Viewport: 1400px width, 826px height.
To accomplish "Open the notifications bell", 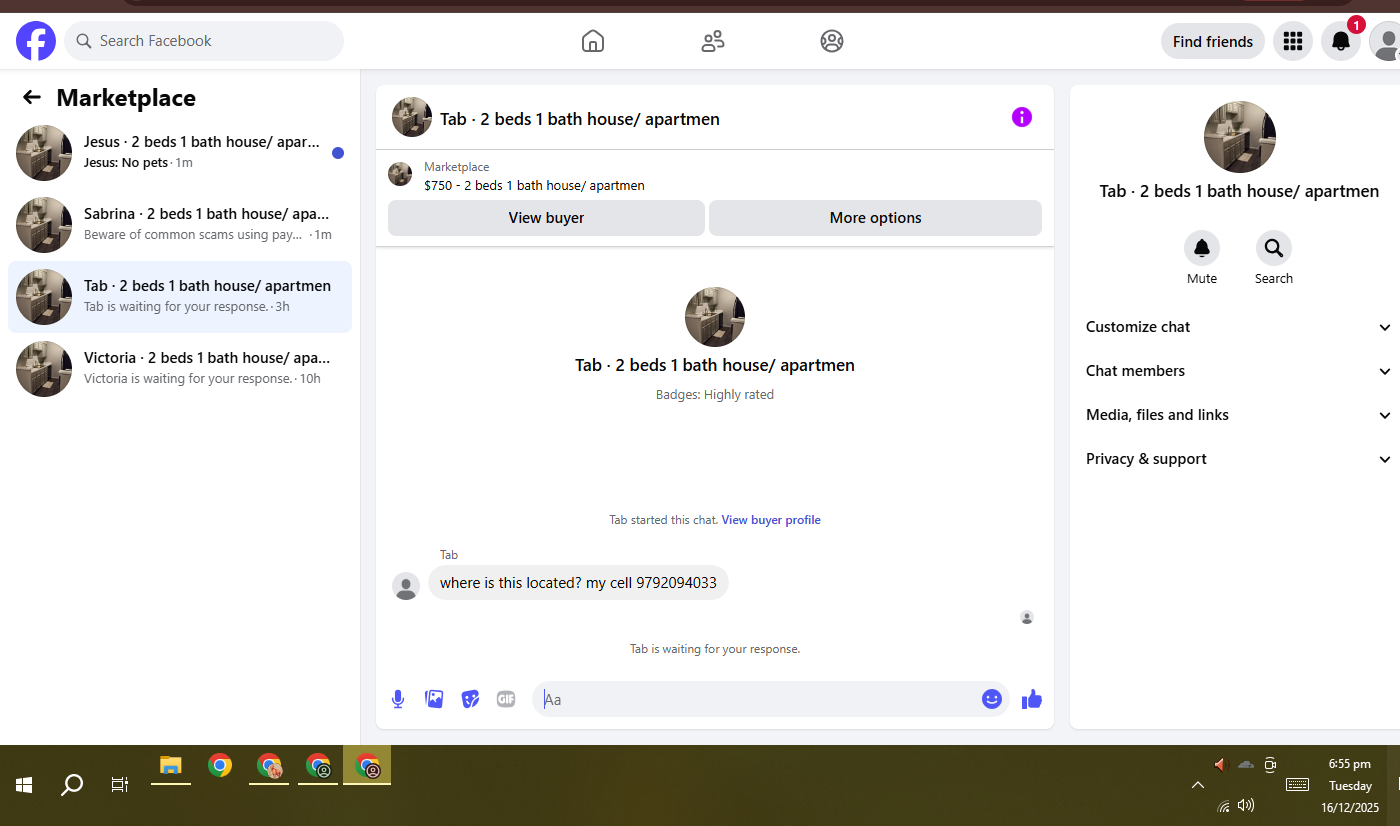I will pyautogui.click(x=1341, y=41).
